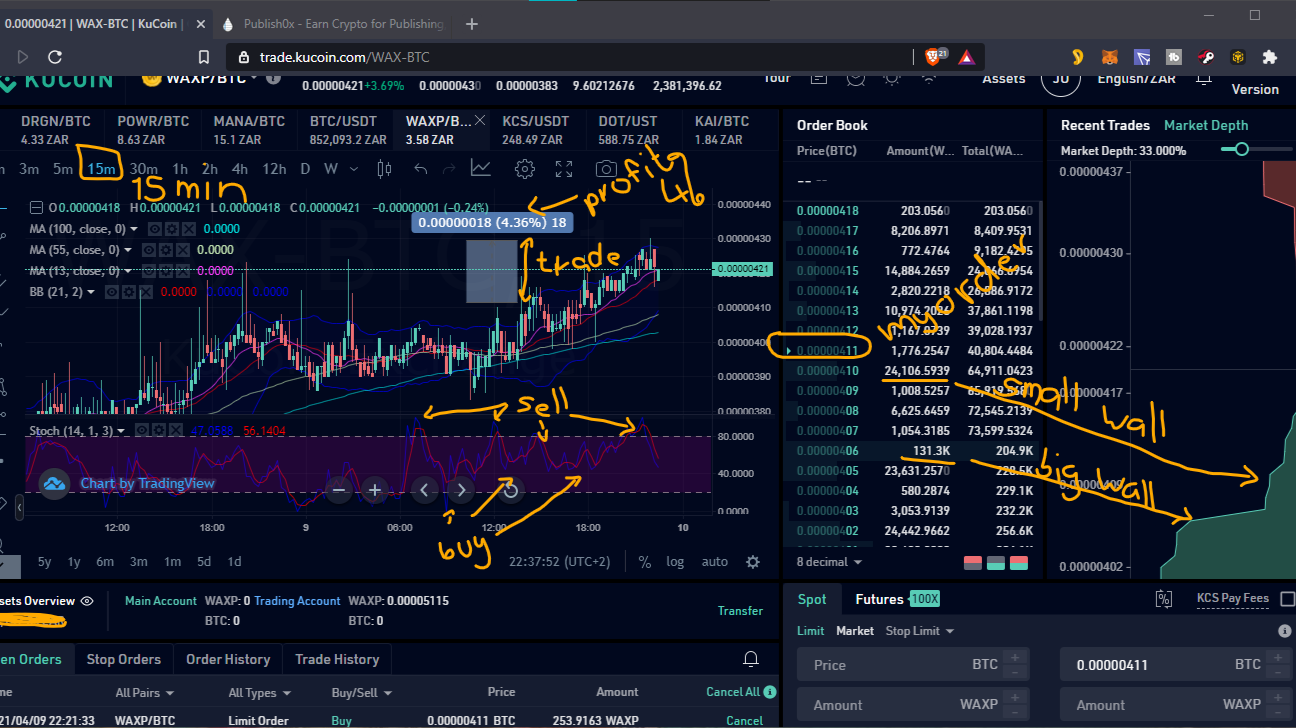Viewport: 1296px width, 728px height.
Task: Zoom out the chart with minus button
Action: pos(339,490)
